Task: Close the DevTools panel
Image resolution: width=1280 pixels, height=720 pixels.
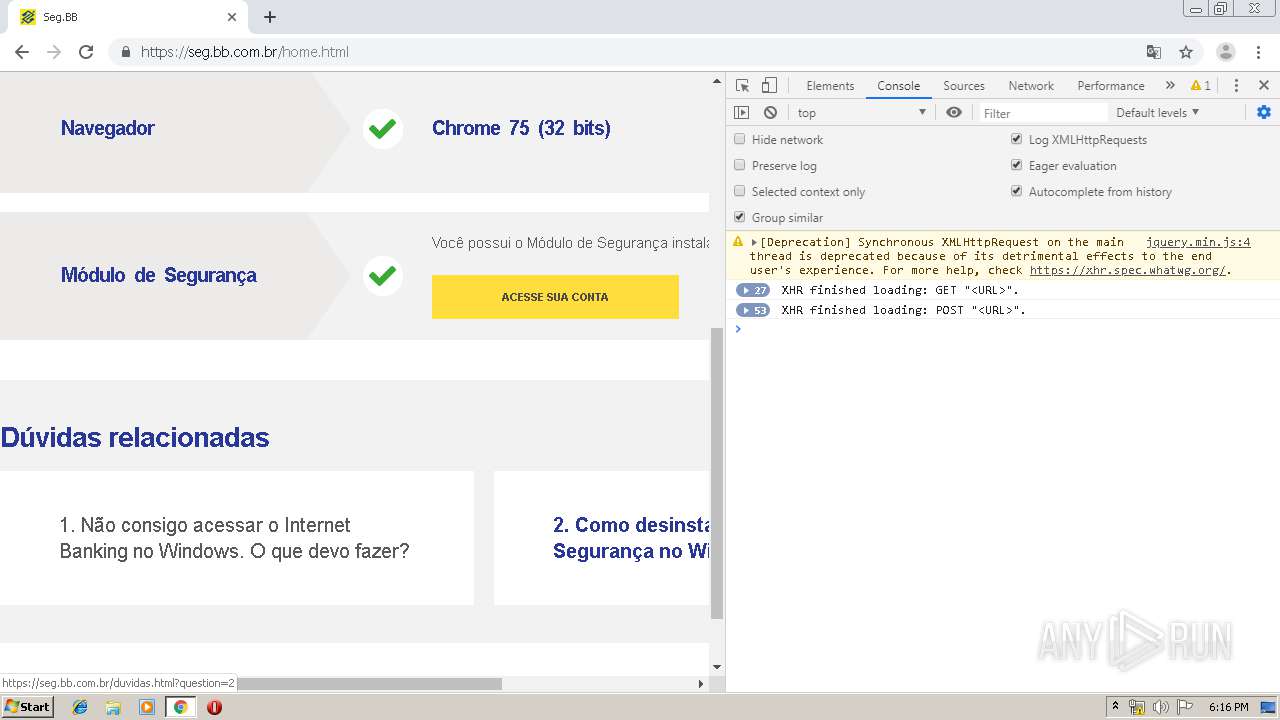Action: click(1264, 86)
